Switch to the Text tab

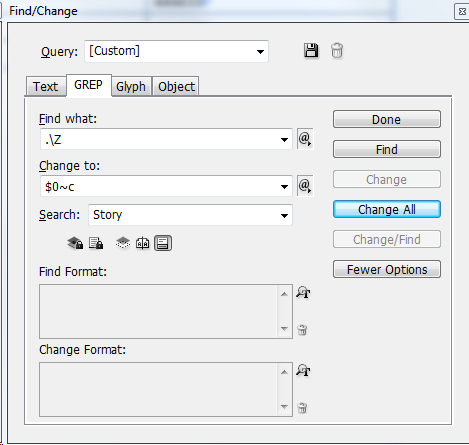tap(46, 86)
